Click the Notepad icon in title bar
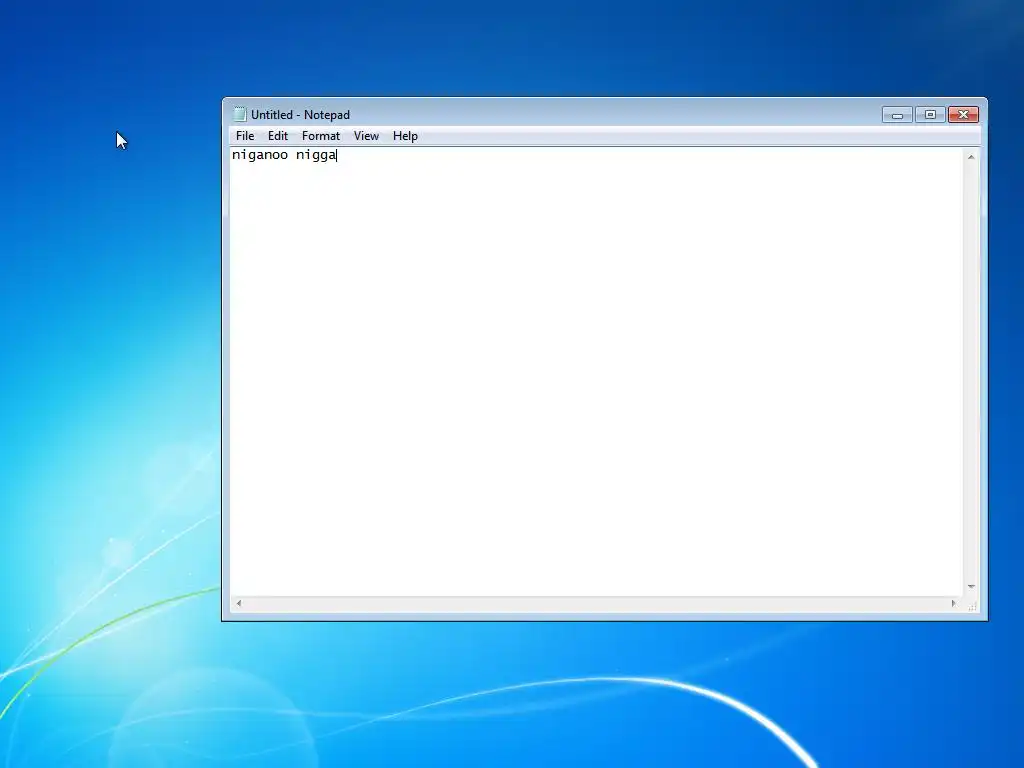This screenshot has width=1024, height=768. pos(240,114)
